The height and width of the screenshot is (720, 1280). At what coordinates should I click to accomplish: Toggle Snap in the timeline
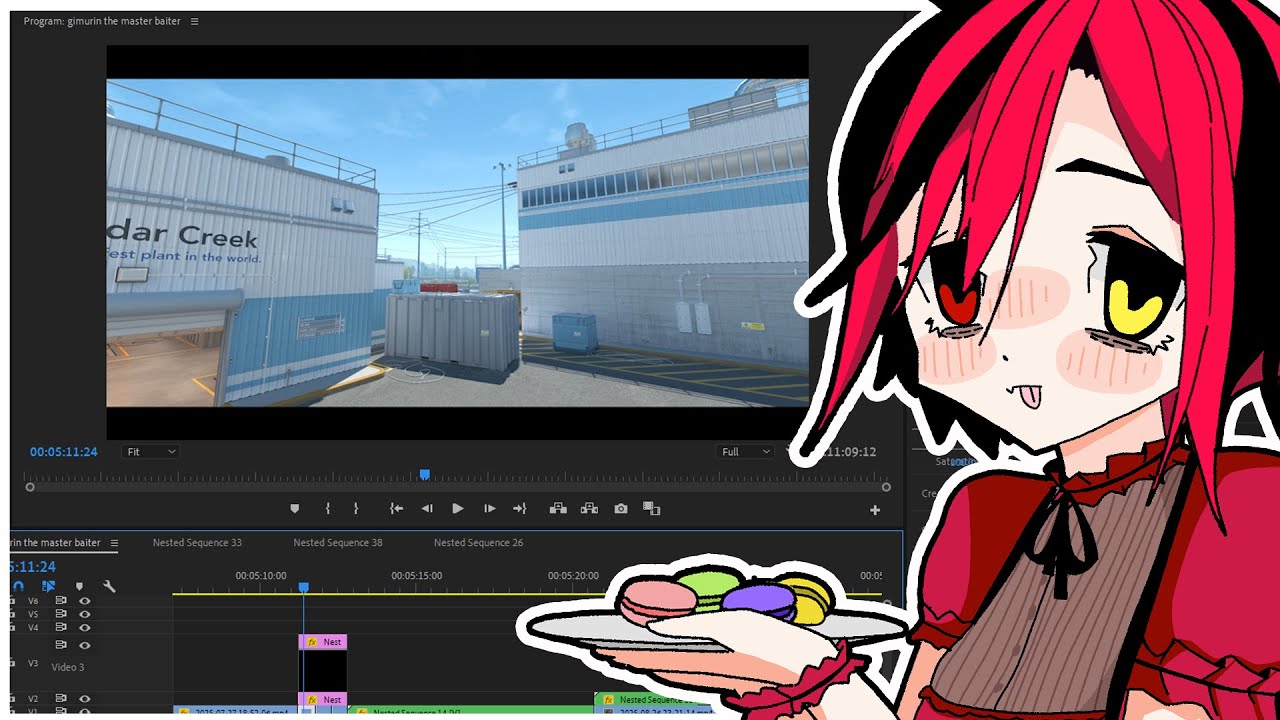[x=18, y=586]
